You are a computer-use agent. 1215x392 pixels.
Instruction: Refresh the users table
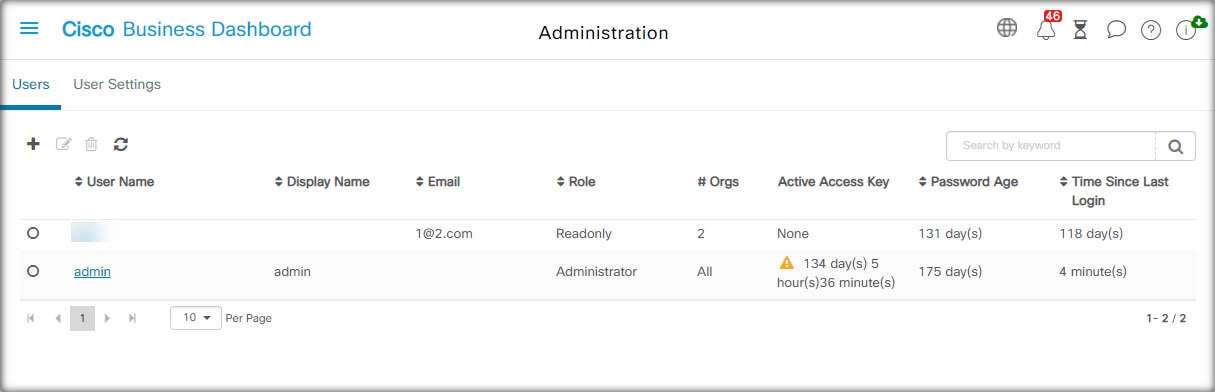point(121,144)
